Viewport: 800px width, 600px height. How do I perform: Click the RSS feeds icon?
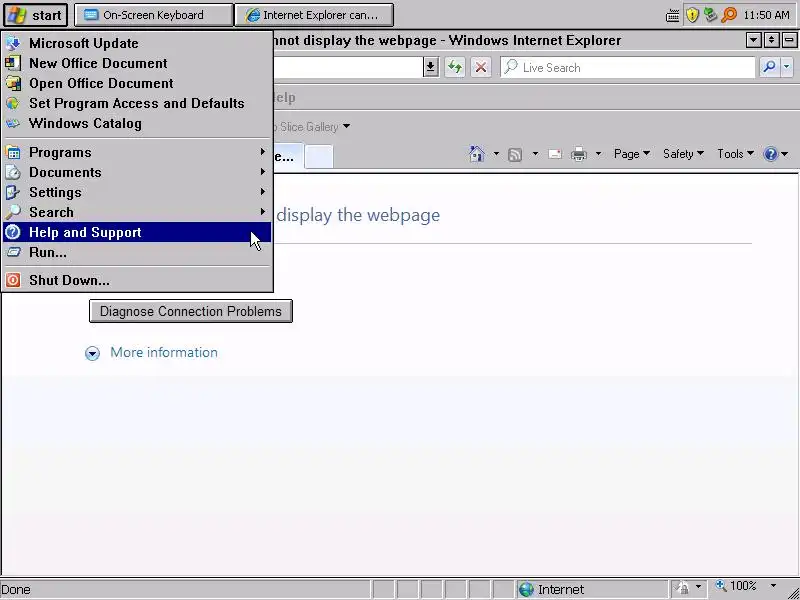click(515, 154)
